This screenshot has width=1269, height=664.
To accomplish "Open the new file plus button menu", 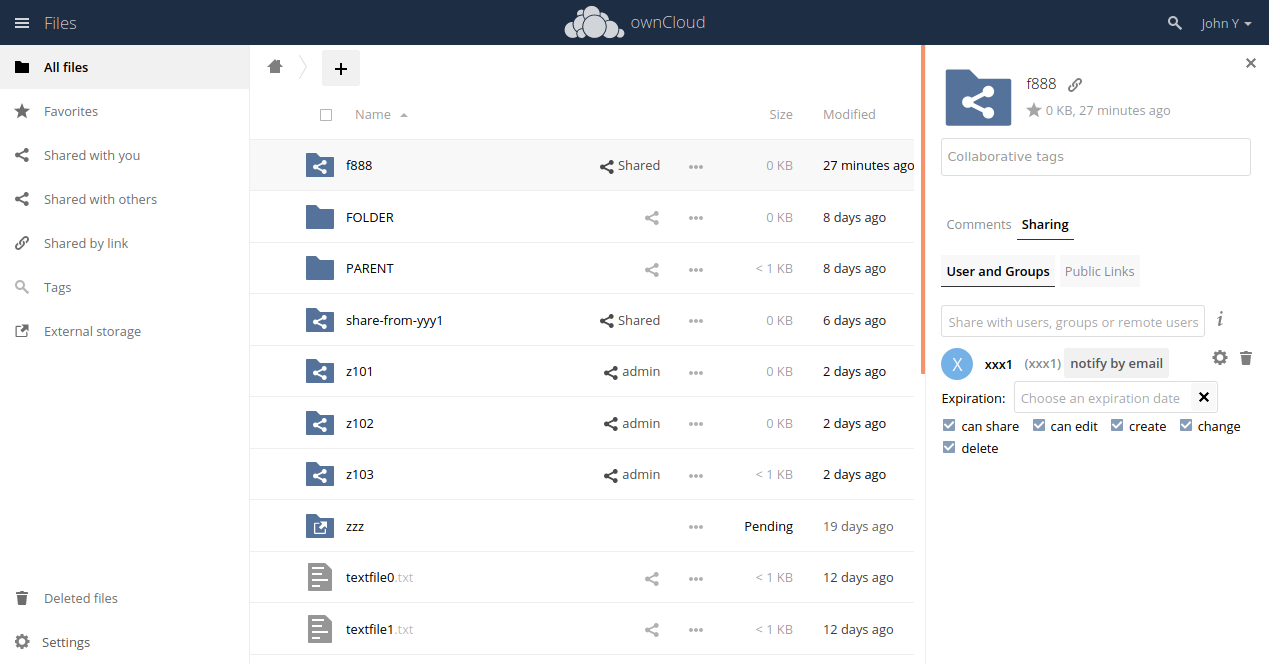I will [340, 68].
